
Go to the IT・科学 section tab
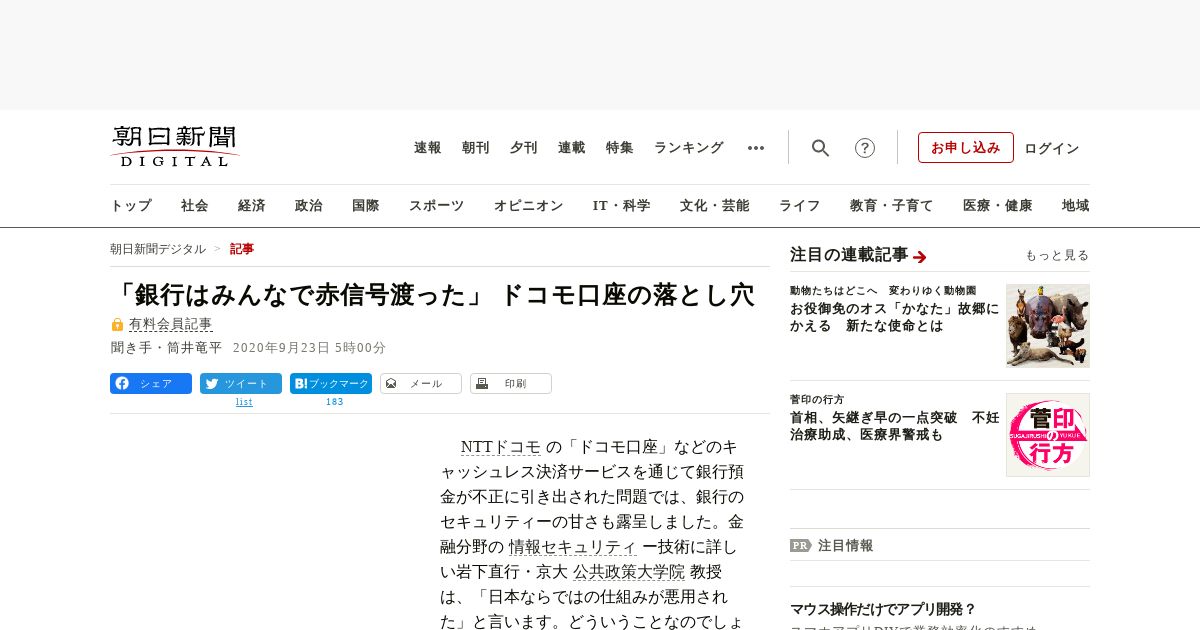(x=622, y=206)
